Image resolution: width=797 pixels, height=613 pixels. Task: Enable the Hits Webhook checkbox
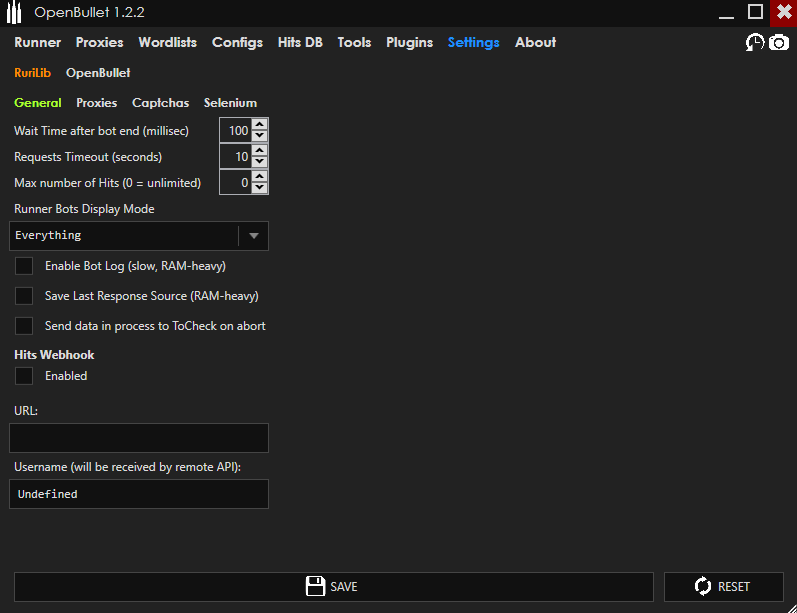pyautogui.click(x=24, y=376)
